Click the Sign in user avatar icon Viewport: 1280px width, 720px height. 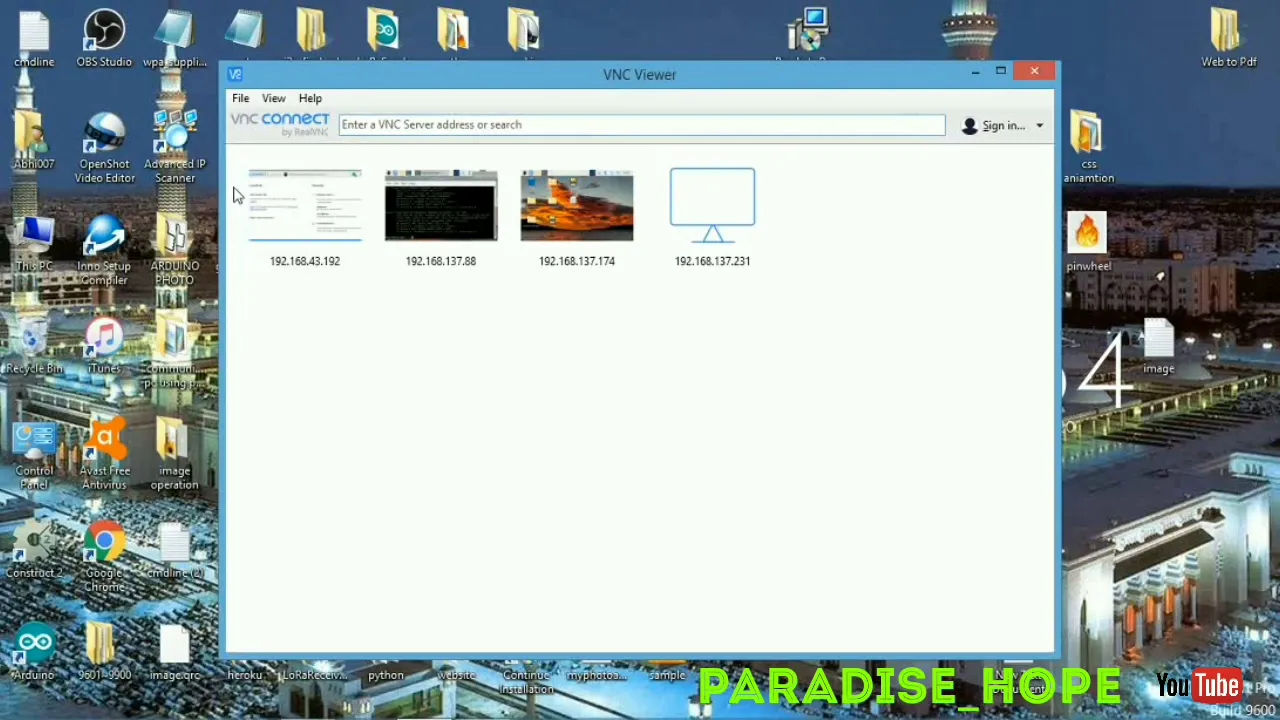click(969, 126)
